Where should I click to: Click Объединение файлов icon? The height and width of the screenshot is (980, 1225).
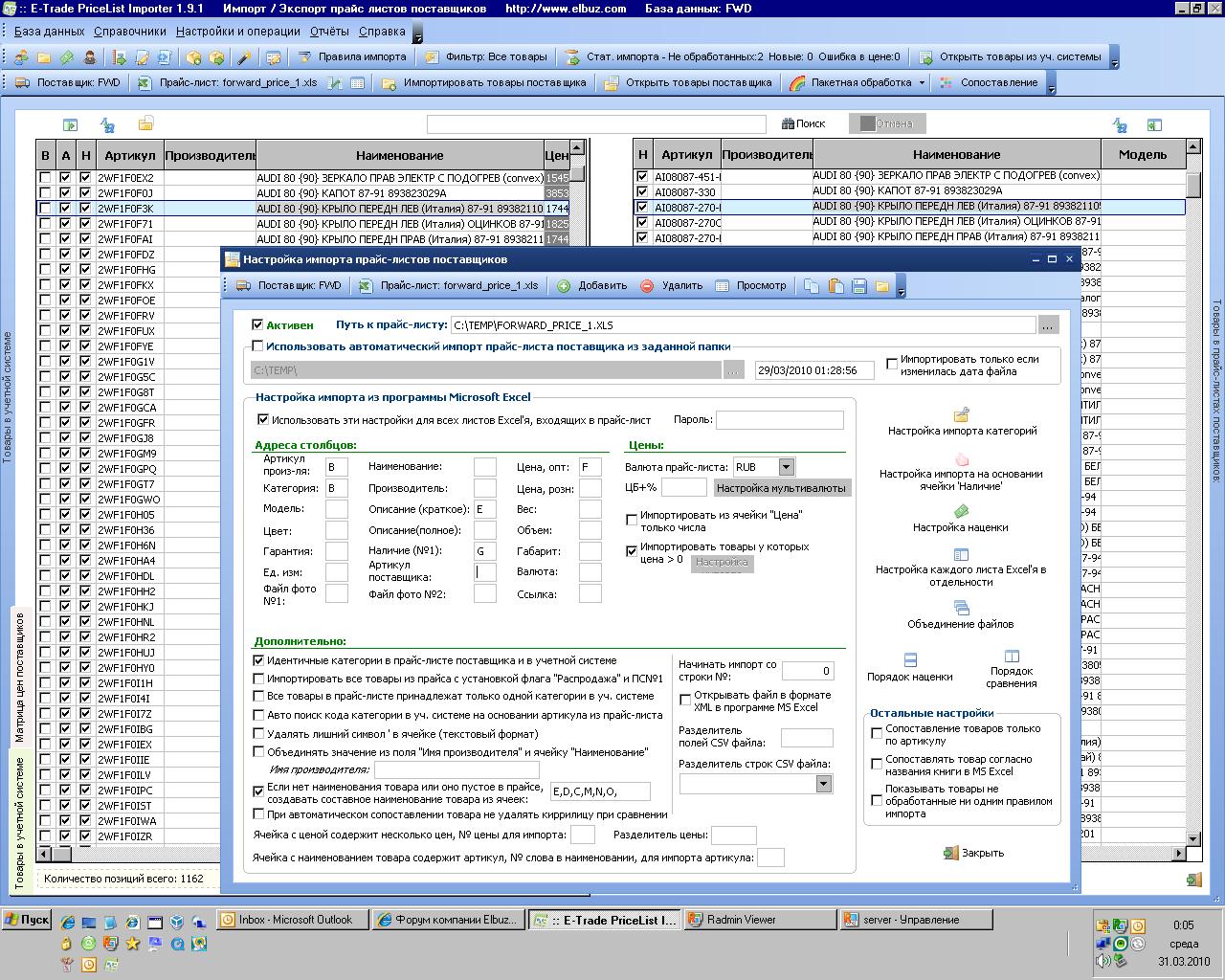pyautogui.click(x=961, y=608)
